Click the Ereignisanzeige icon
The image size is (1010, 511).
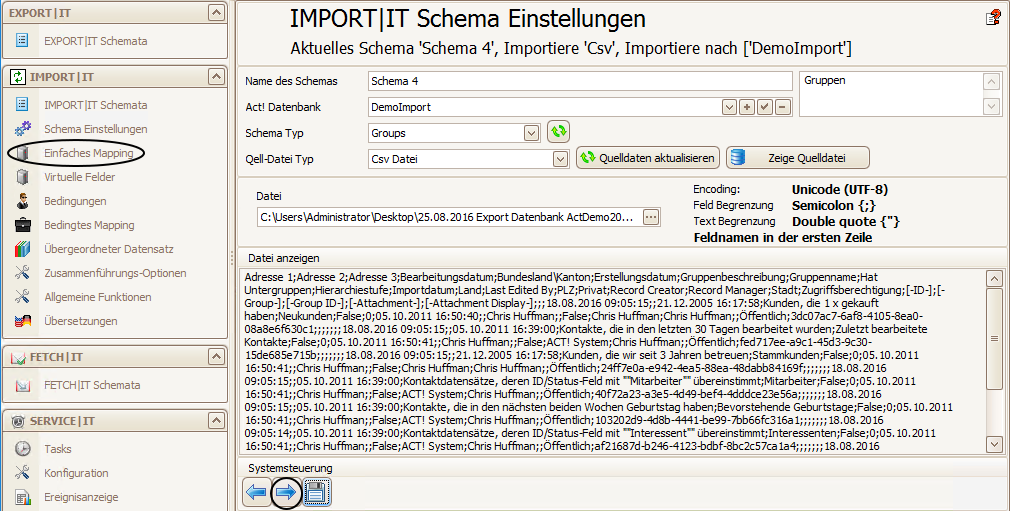pyautogui.click(x=23, y=497)
